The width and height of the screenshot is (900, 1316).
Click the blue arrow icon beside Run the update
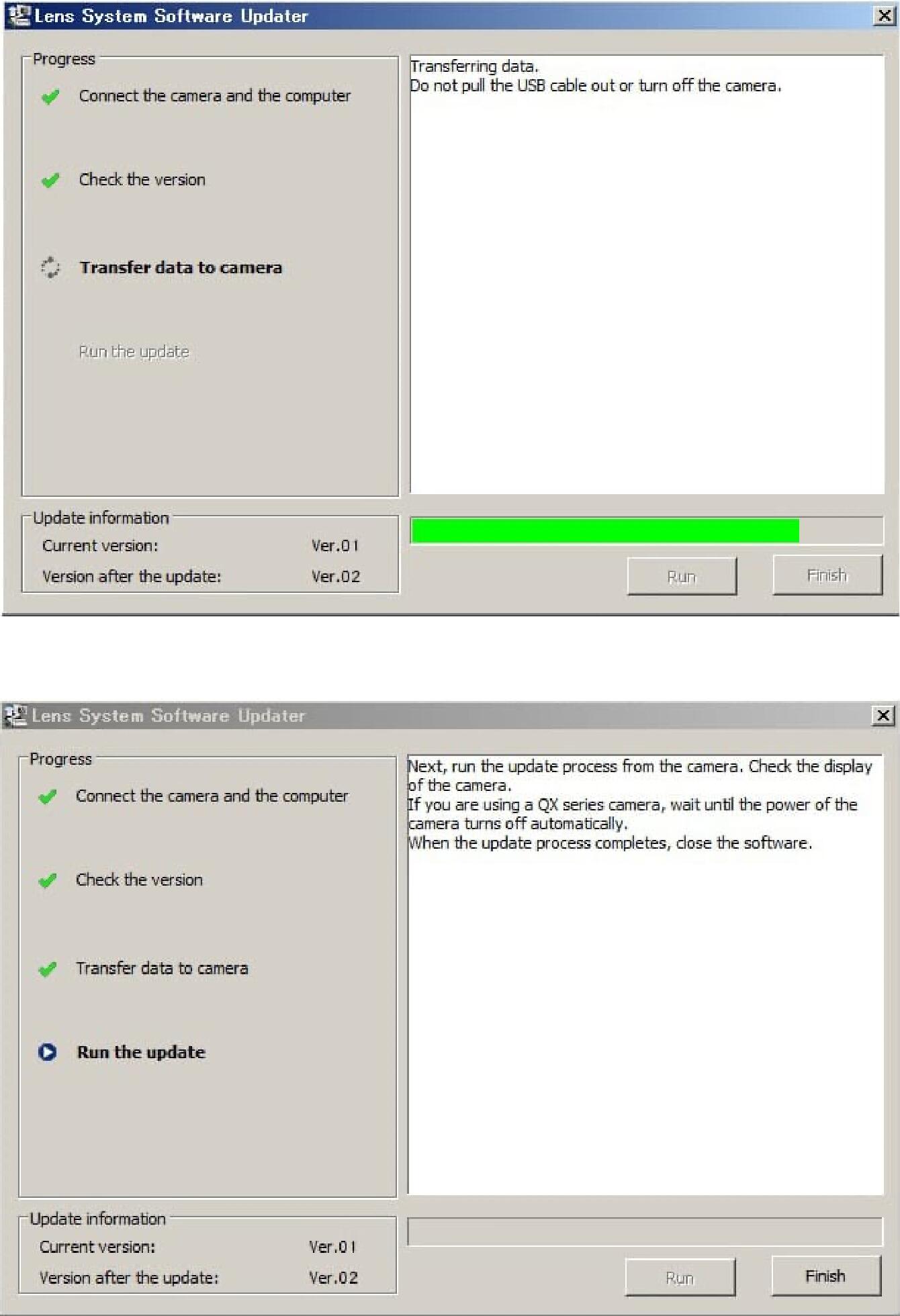(48, 1052)
